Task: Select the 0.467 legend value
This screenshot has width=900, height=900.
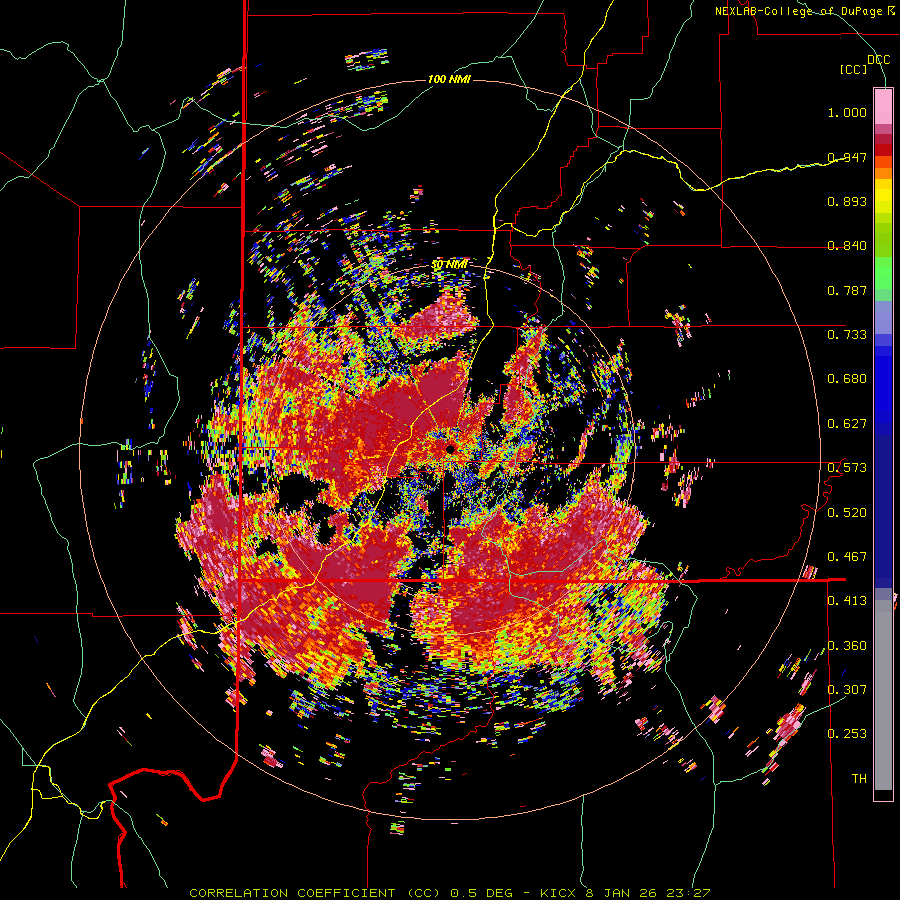Action: click(847, 557)
